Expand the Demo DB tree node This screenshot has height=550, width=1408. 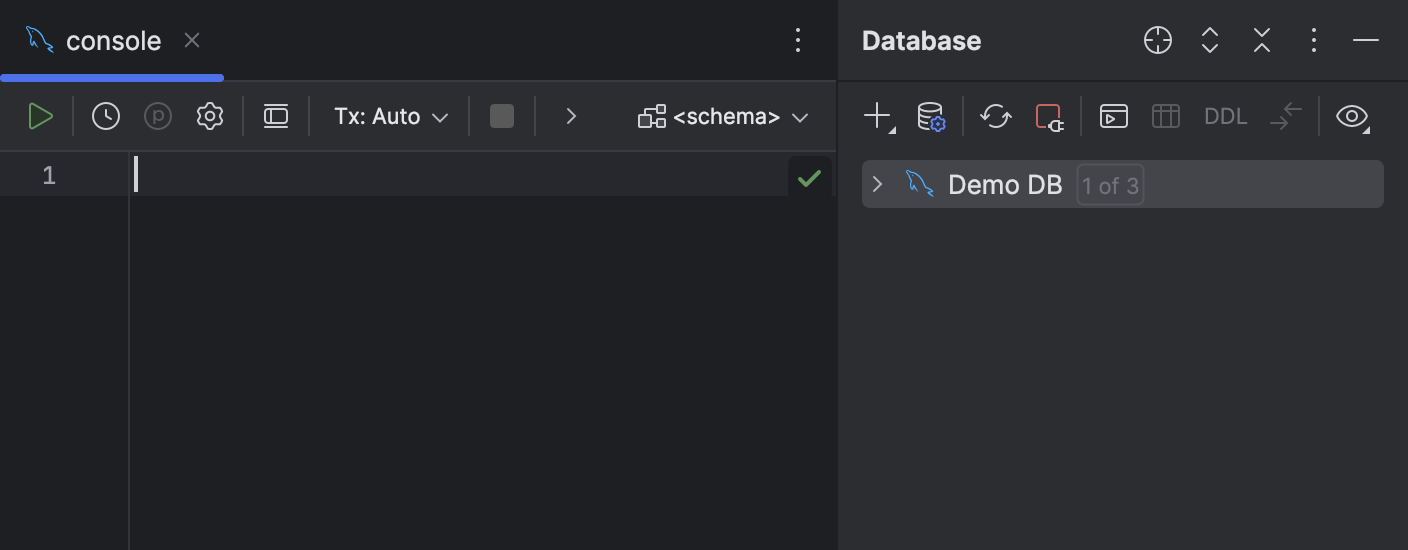878,185
